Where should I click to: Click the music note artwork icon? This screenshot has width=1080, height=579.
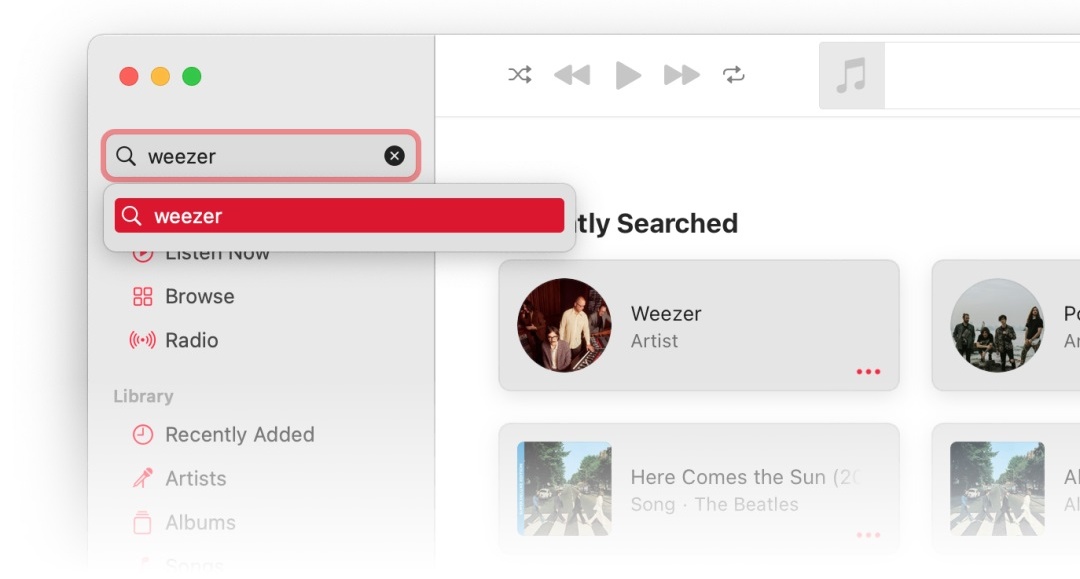[851, 76]
